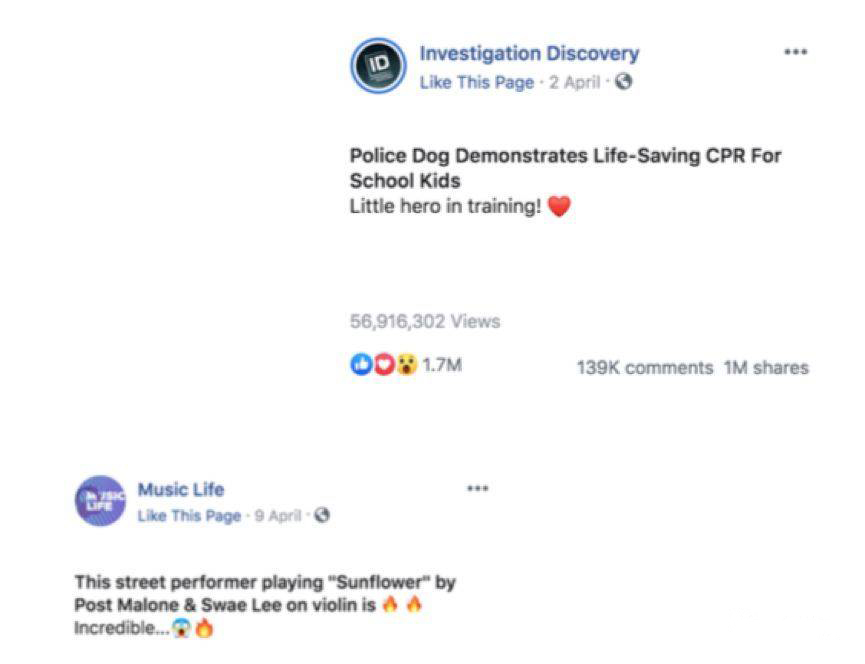
Task: View the 139K comments
Action: pos(645,367)
